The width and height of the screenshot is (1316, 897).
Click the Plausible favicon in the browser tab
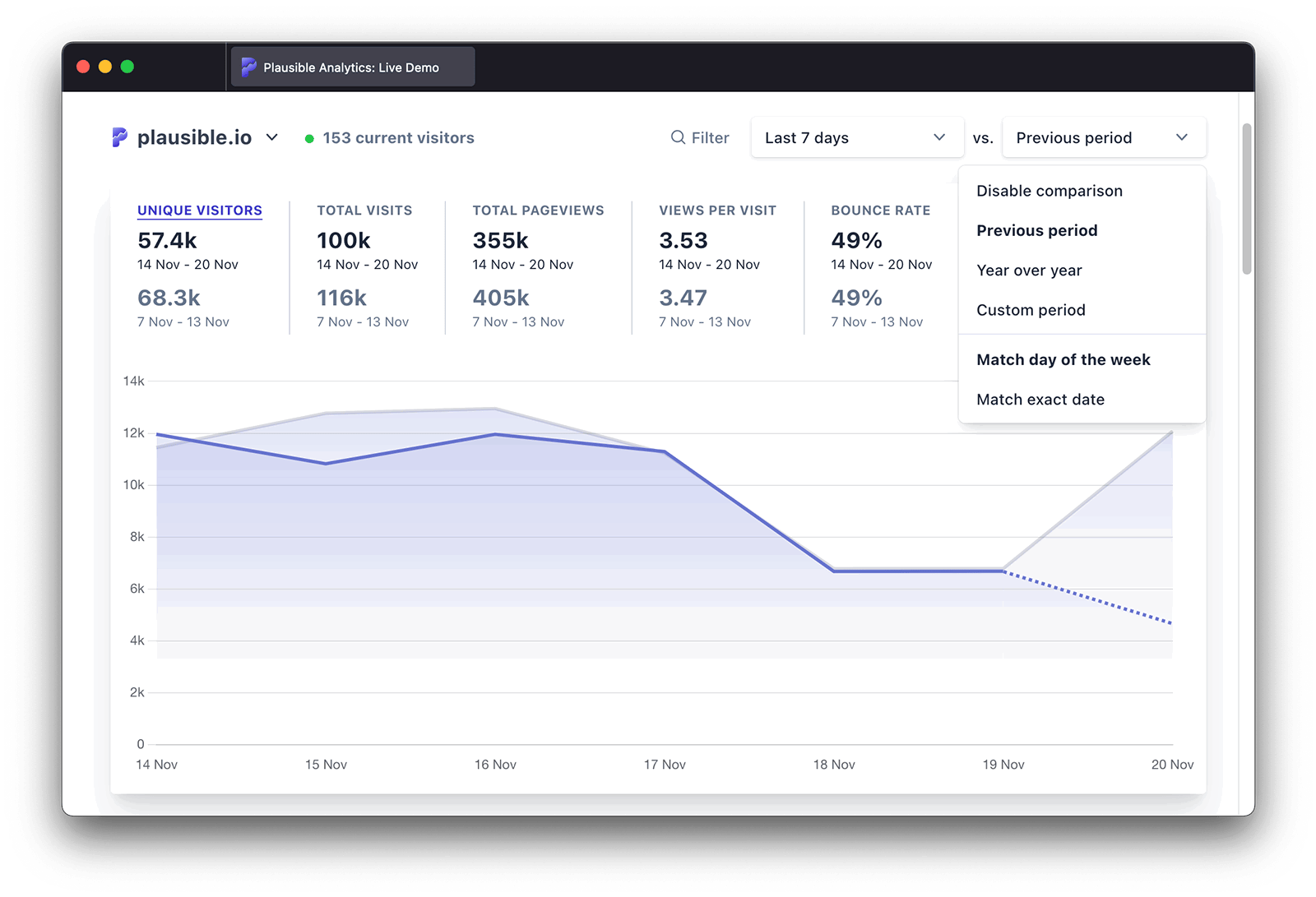tap(248, 67)
